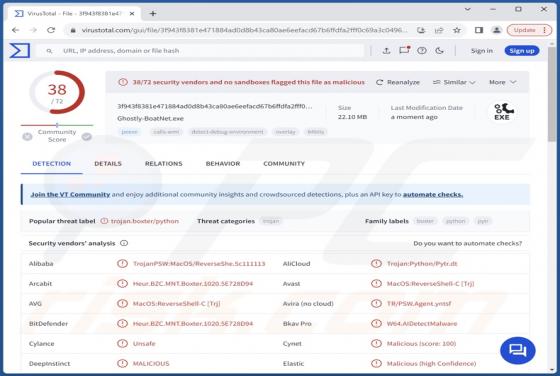This screenshot has height=376, width=560.
Task: Bookmark this page with star icon
Action: pos(457,30)
